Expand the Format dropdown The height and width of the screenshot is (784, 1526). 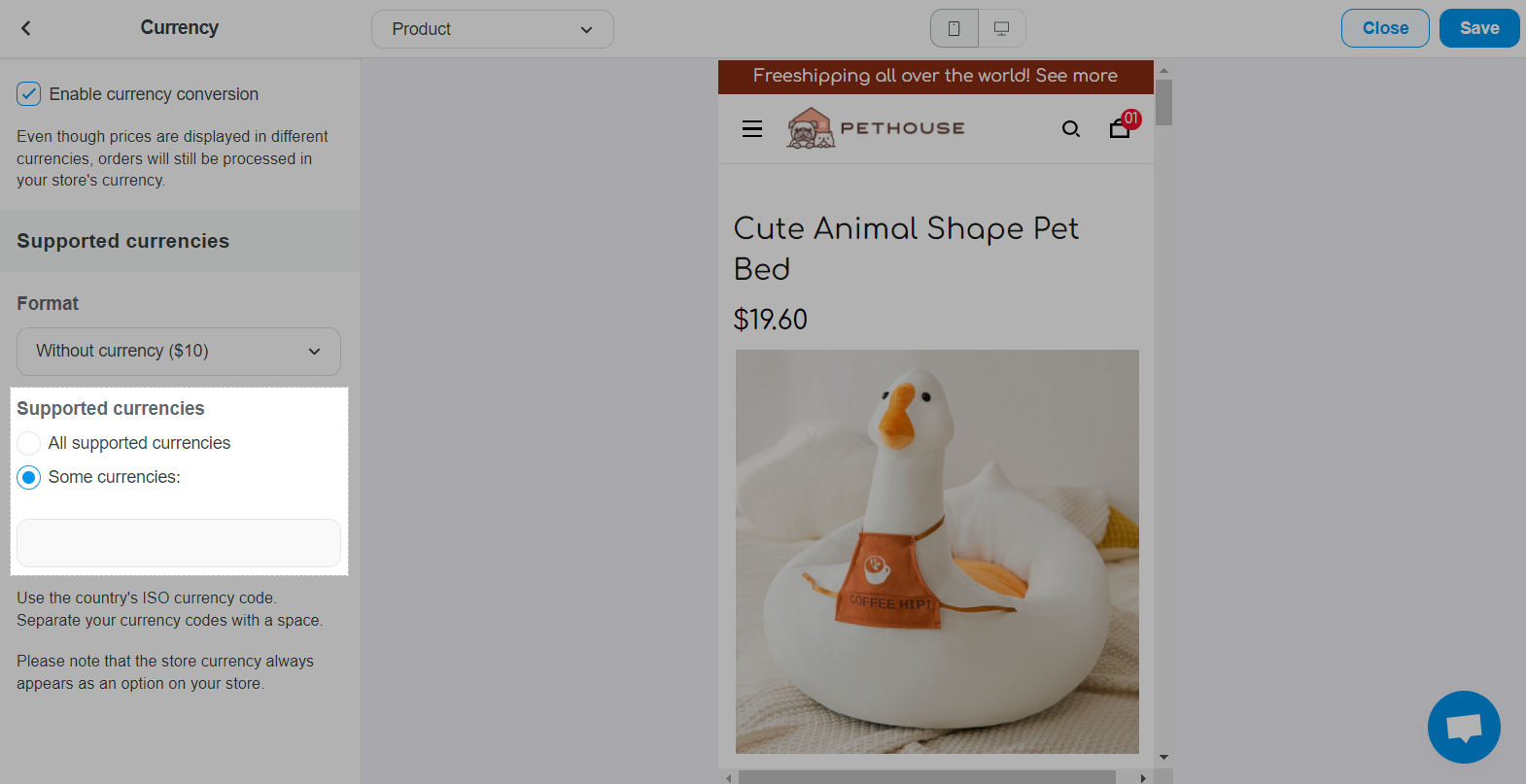pyautogui.click(x=179, y=352)
